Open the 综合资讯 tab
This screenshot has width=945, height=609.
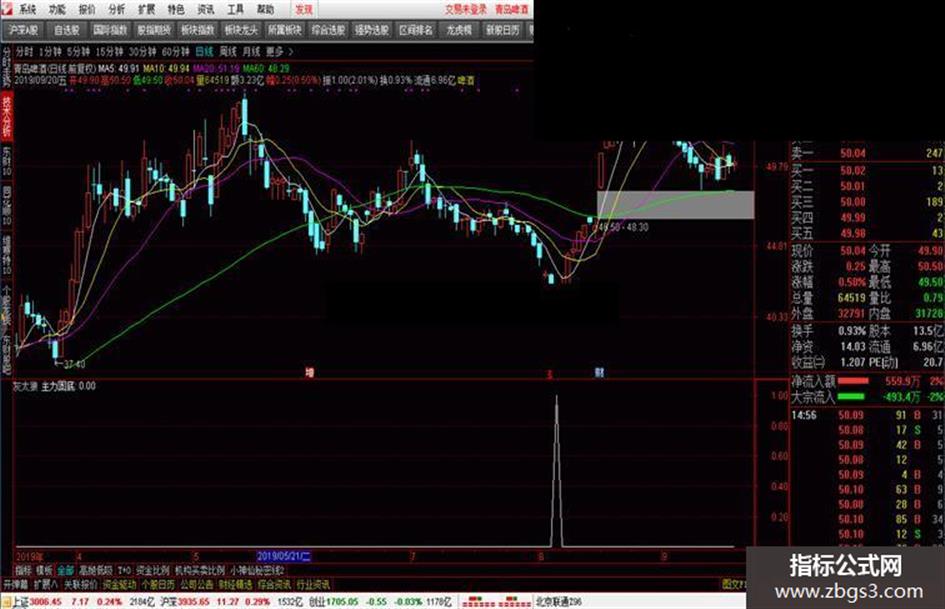[x=274, y=584]
